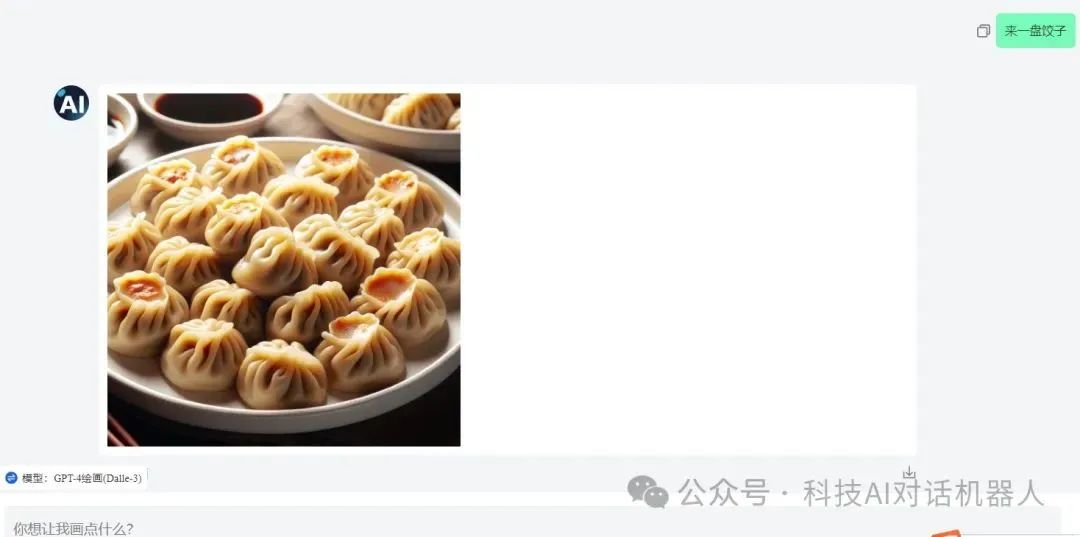Click the orange icon at the bottom right corner

click(x=947, y=533)
